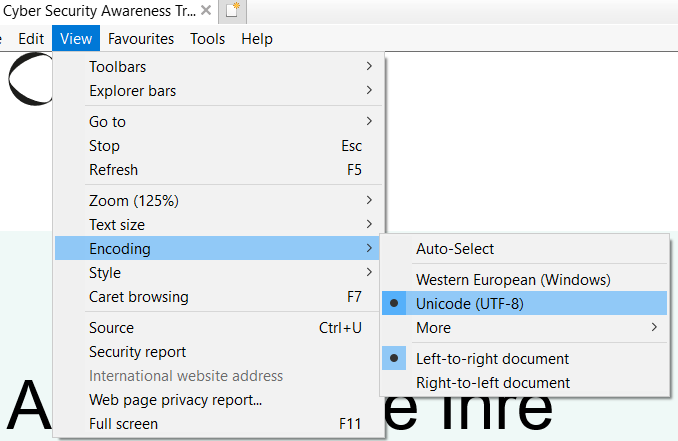Click the Help menu

257,39
